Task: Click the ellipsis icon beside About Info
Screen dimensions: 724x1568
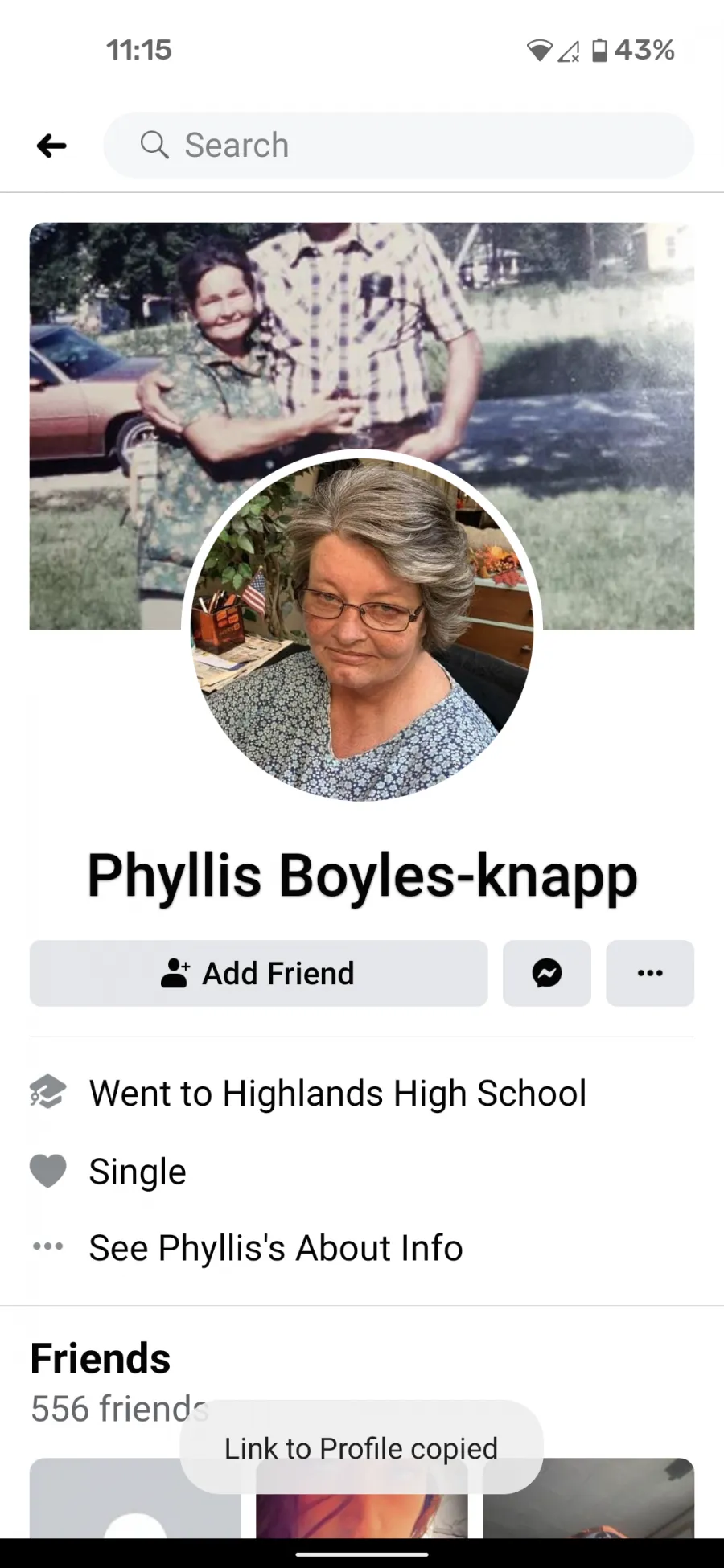Action: pyautogui.click(x=48, y=1246)
